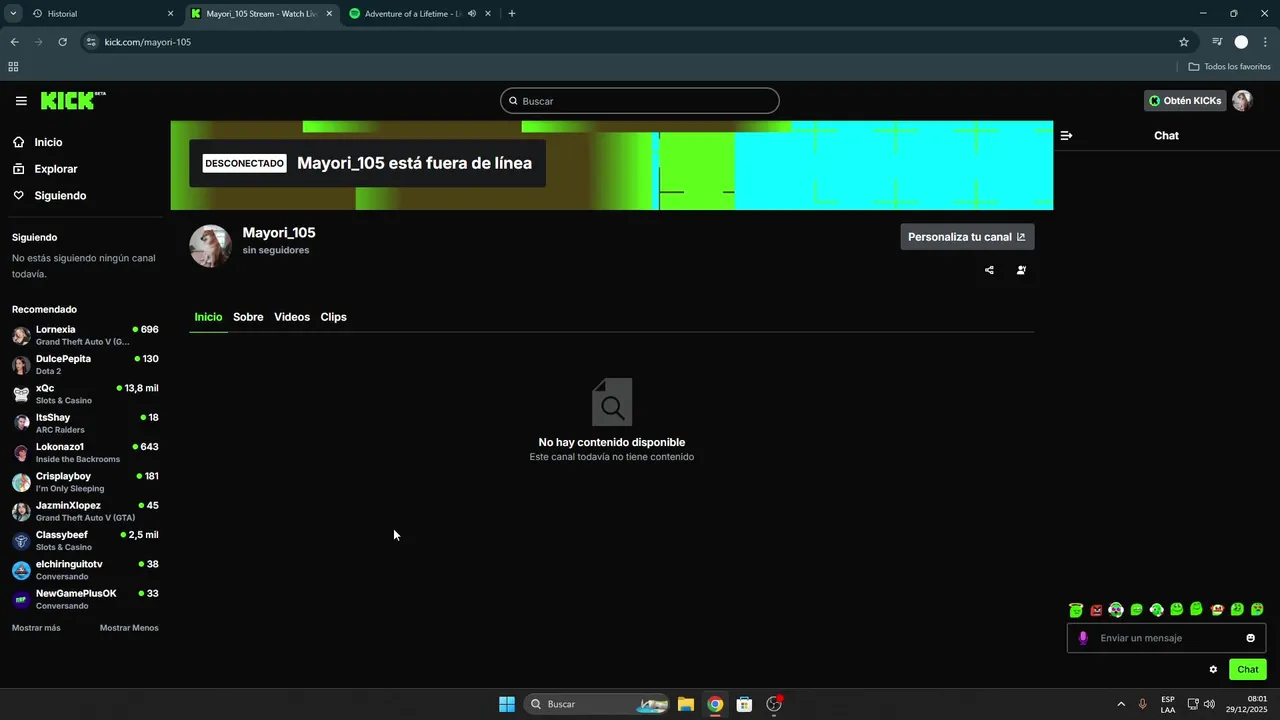Click the taskbar microphone tray icon
Image resolution: width=1280 pixels, height=720 pixels.
pos(1142,704)
